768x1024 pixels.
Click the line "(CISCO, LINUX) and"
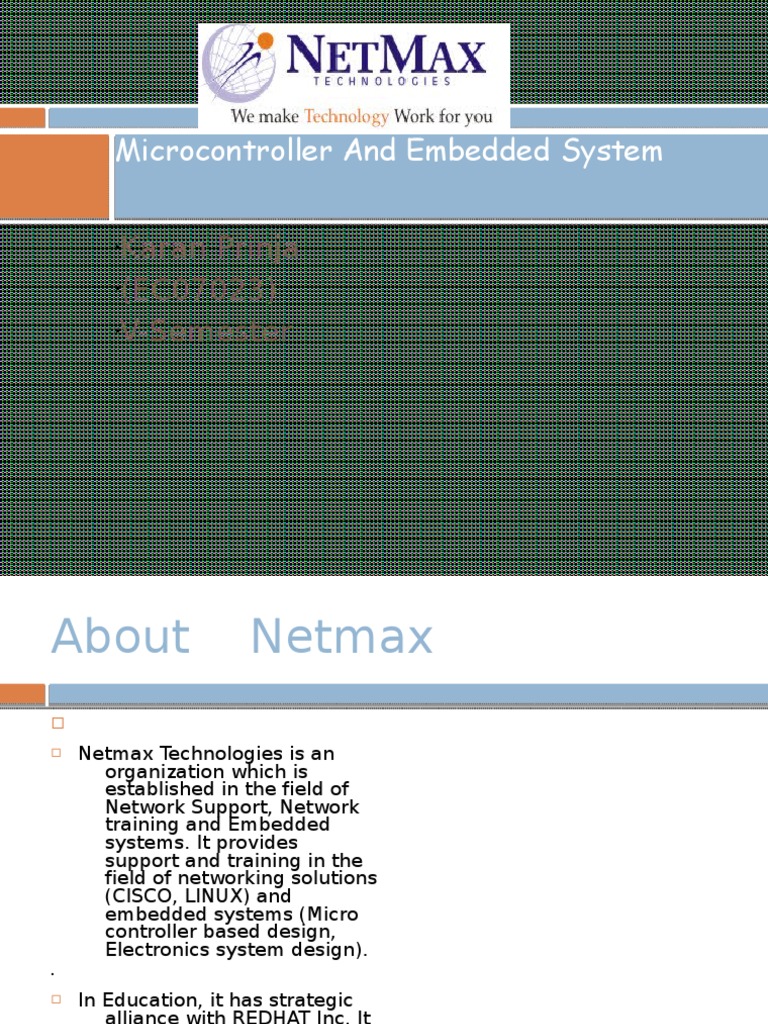coord(198,896)
